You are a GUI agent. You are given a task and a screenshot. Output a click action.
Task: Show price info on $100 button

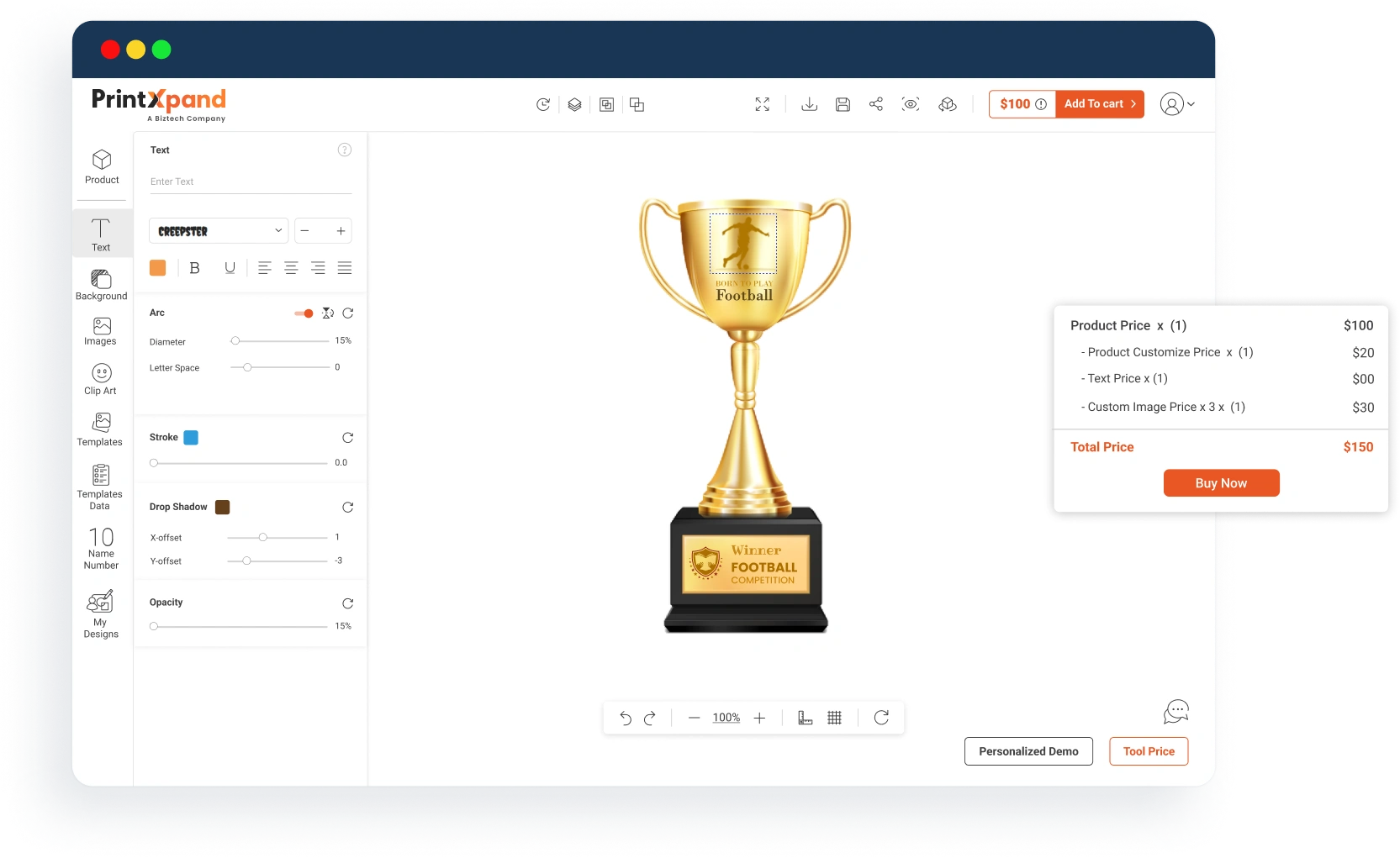[1022, 104]
